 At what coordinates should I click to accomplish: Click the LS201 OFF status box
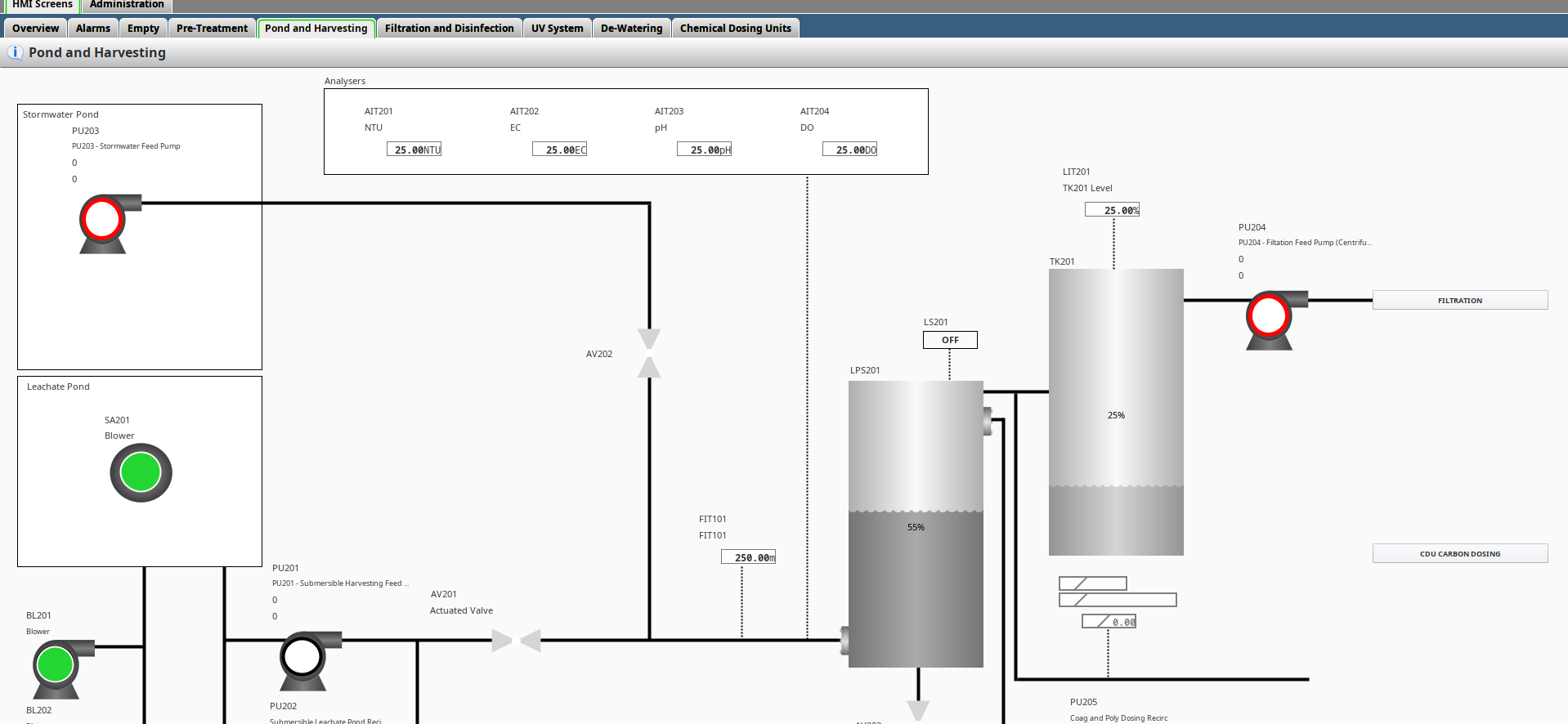(x=950, y=340)
